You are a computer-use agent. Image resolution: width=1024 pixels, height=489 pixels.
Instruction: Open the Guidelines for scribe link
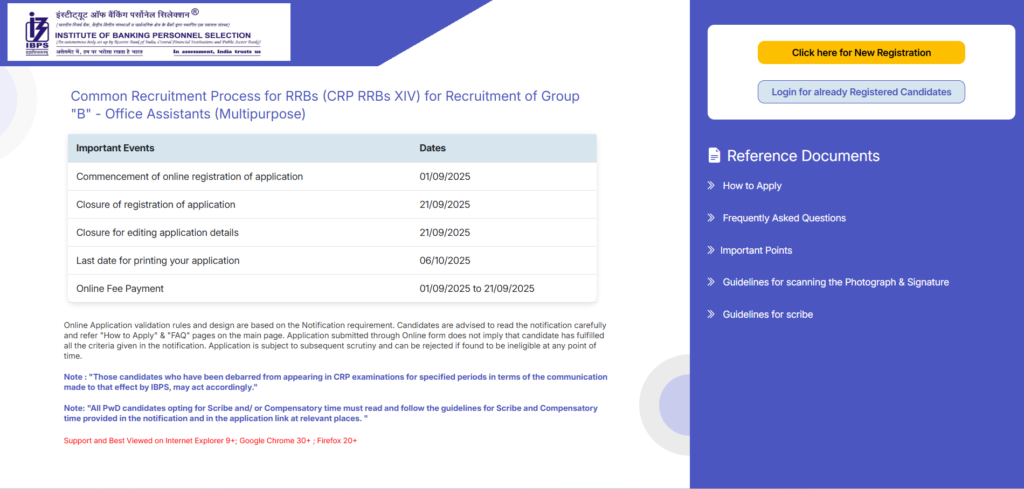click(767, 314)
